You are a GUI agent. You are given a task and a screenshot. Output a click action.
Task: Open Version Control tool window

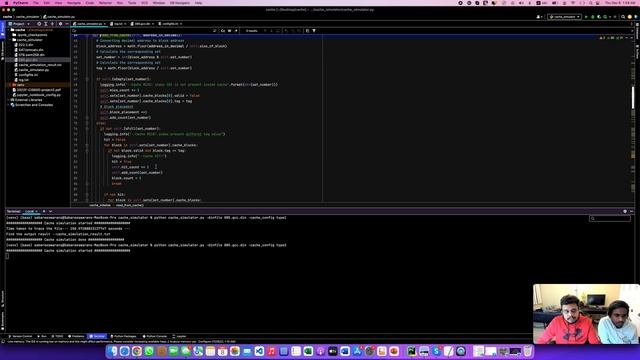[20, 336]
